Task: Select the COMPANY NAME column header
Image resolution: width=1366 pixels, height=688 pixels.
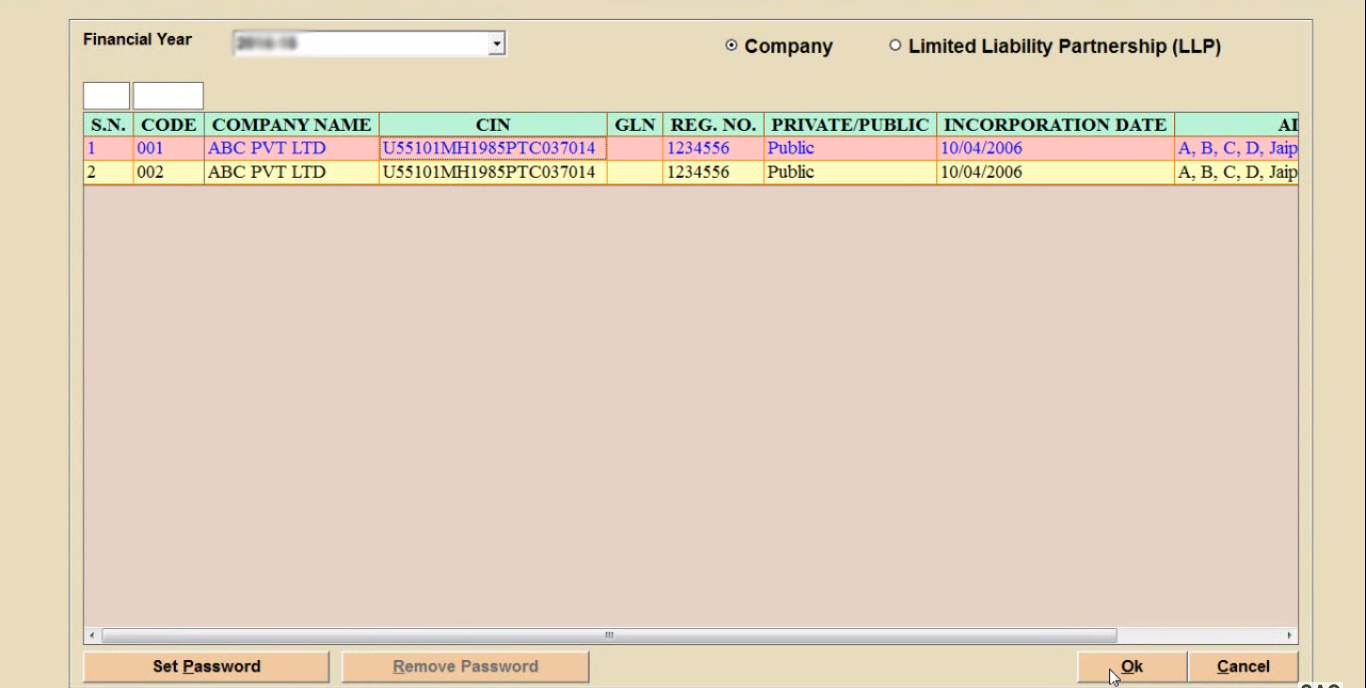Action: click(x=291, y=125)
